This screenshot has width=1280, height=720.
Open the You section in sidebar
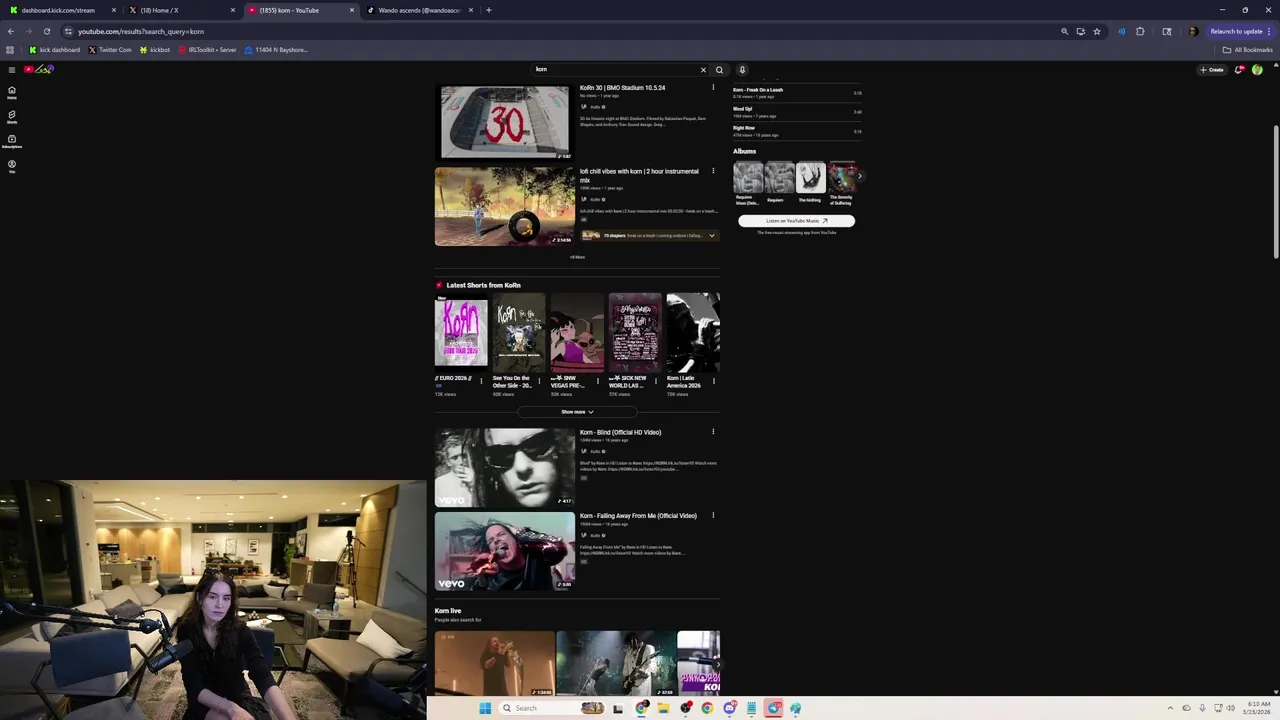[x=12, y=165]
